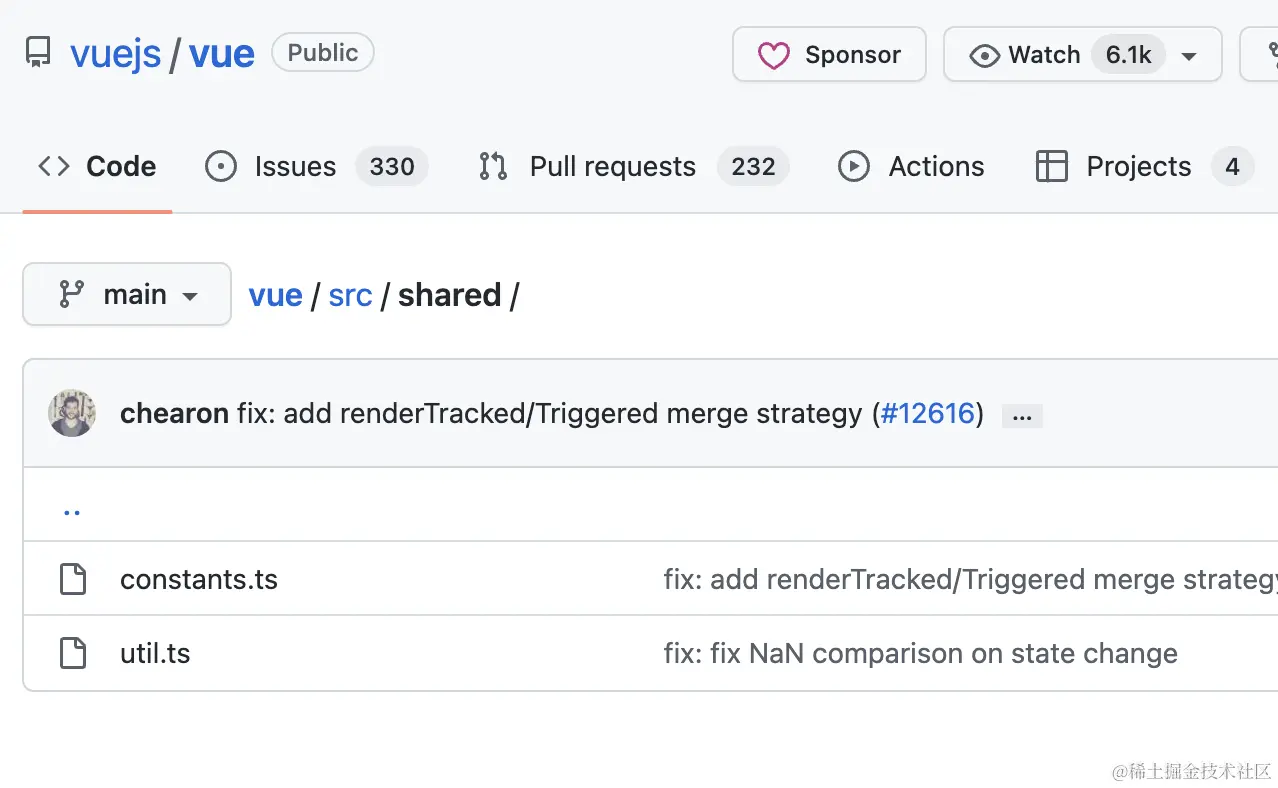Open the main branch dropdown
Screen dimensions: 1278x788
click(x=127, y=294)
